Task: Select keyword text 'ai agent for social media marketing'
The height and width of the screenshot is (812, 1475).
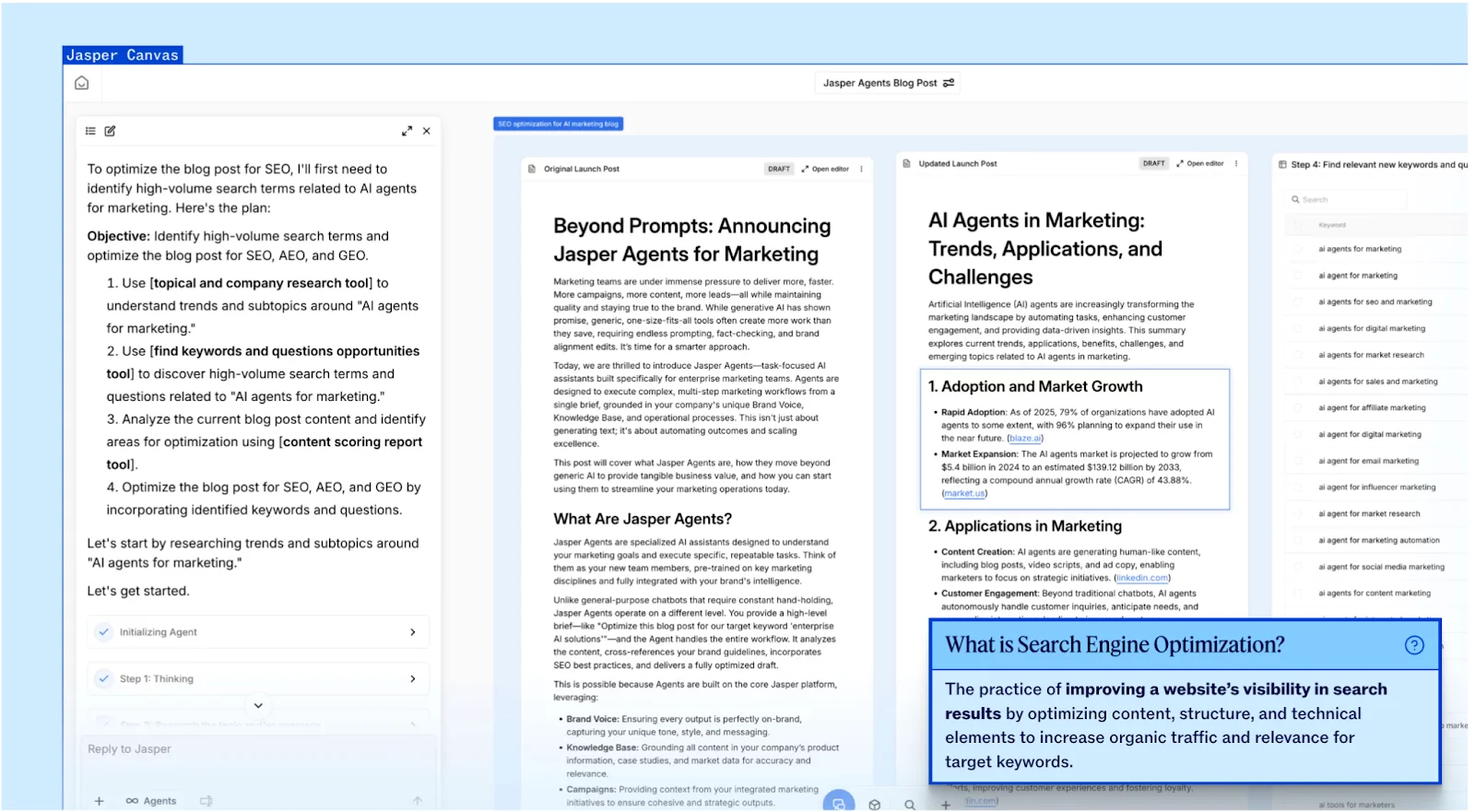Action: [x=1381, y=567]
